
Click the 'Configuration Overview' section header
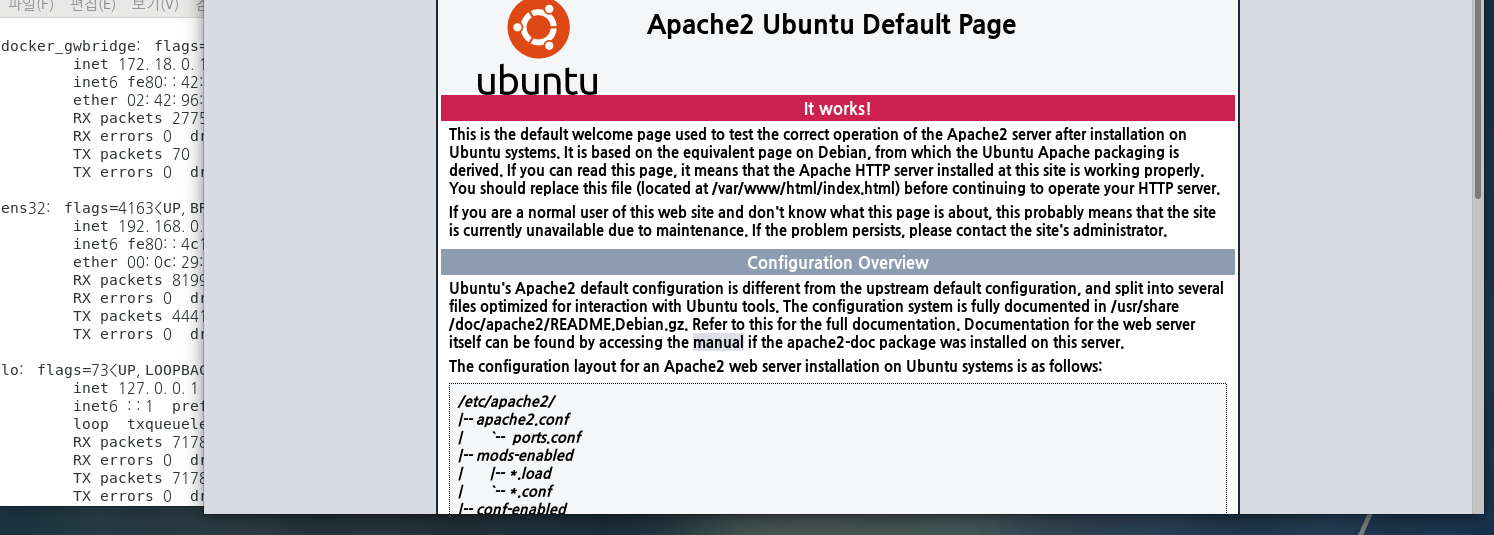(838, 263)
